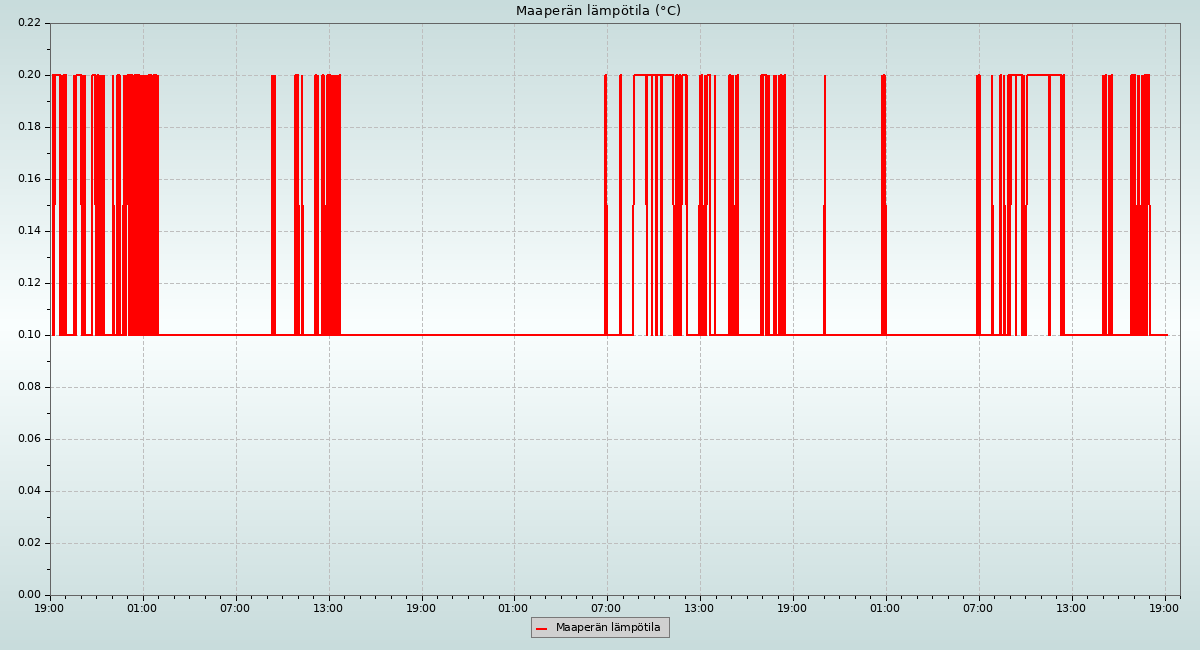Select the leftmost 07:00 time label
The height and width of the screenshot is (650, 1200).
[x=235, y=608]
